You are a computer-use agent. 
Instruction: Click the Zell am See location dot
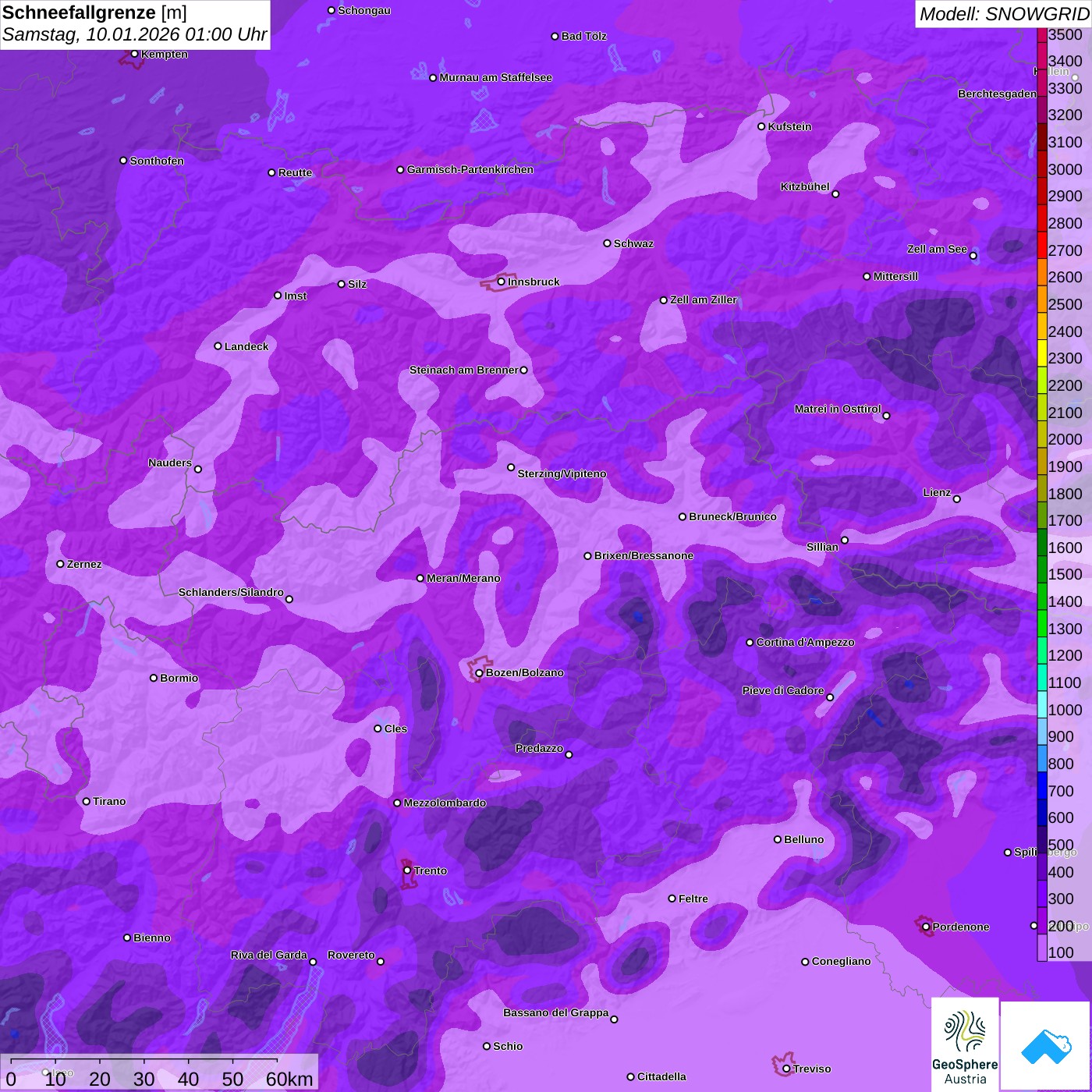[x=973, y=256]
